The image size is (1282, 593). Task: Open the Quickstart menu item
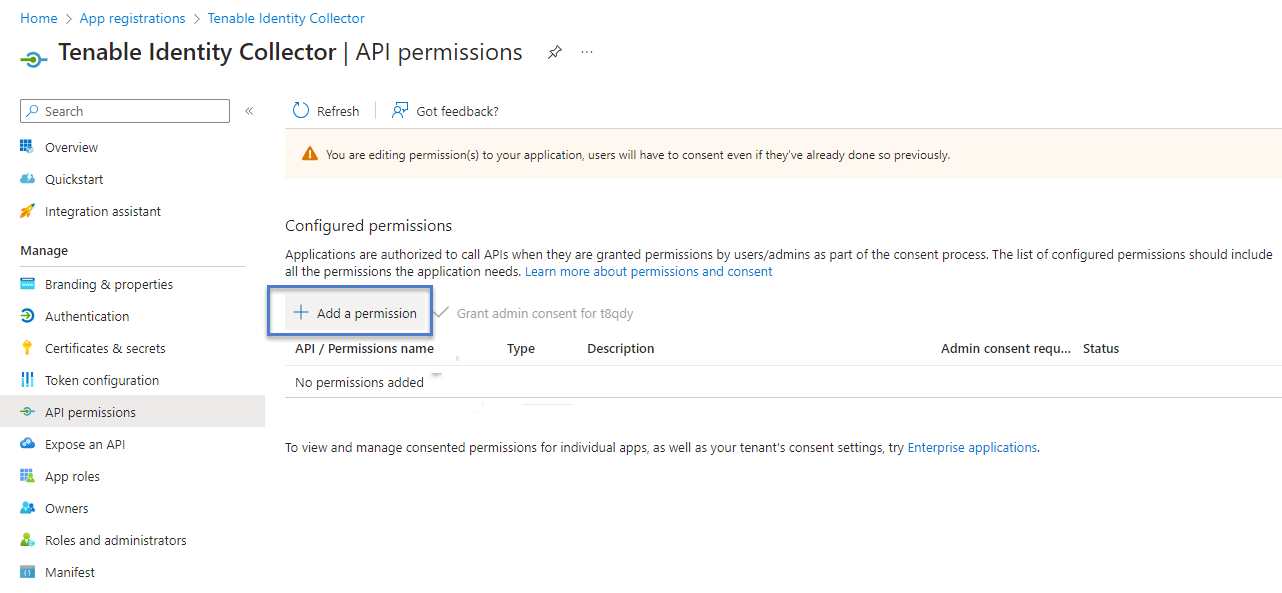click(x=132, y=179)
